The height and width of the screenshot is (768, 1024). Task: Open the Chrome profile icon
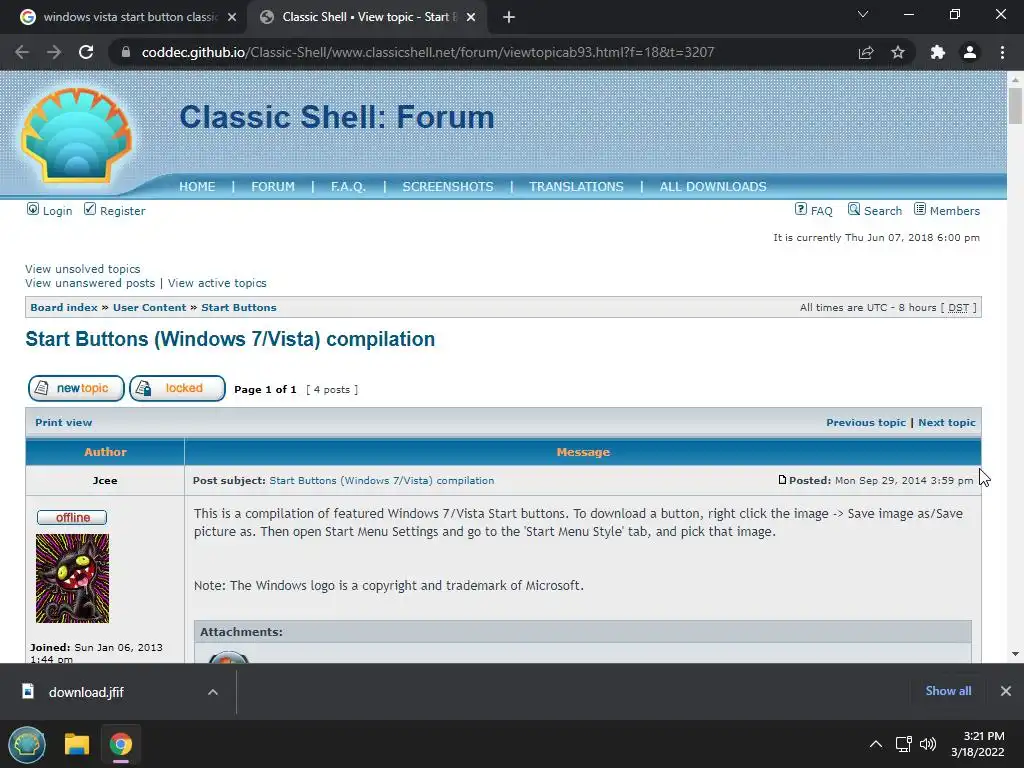(x=970, y=52)
